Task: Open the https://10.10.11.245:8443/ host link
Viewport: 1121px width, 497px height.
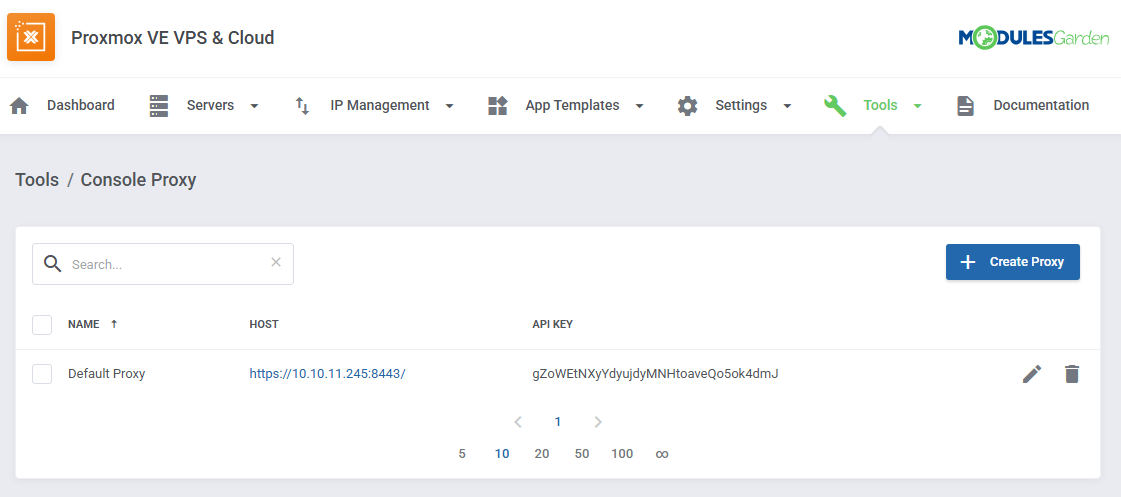Action: pyautogui.click(x=327, y=374)
